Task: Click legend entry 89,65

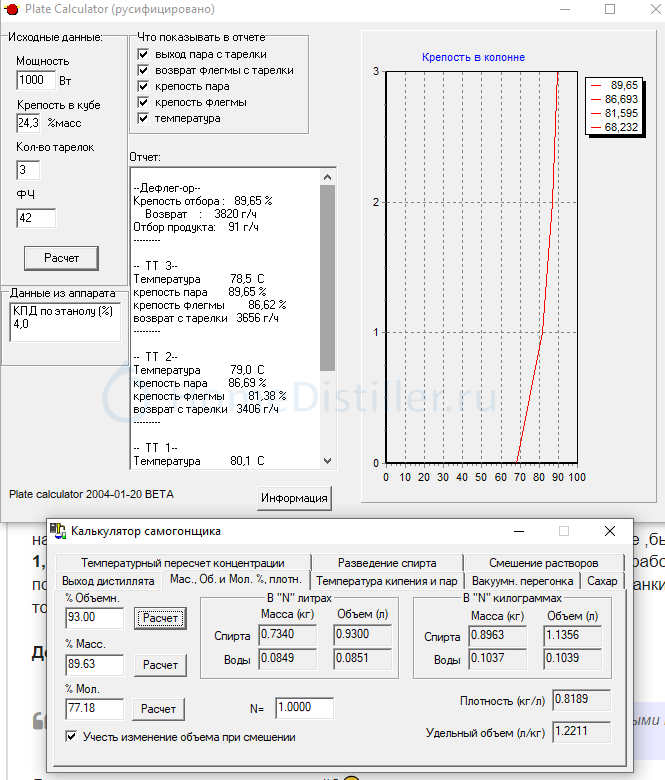Action: point(614,85)
